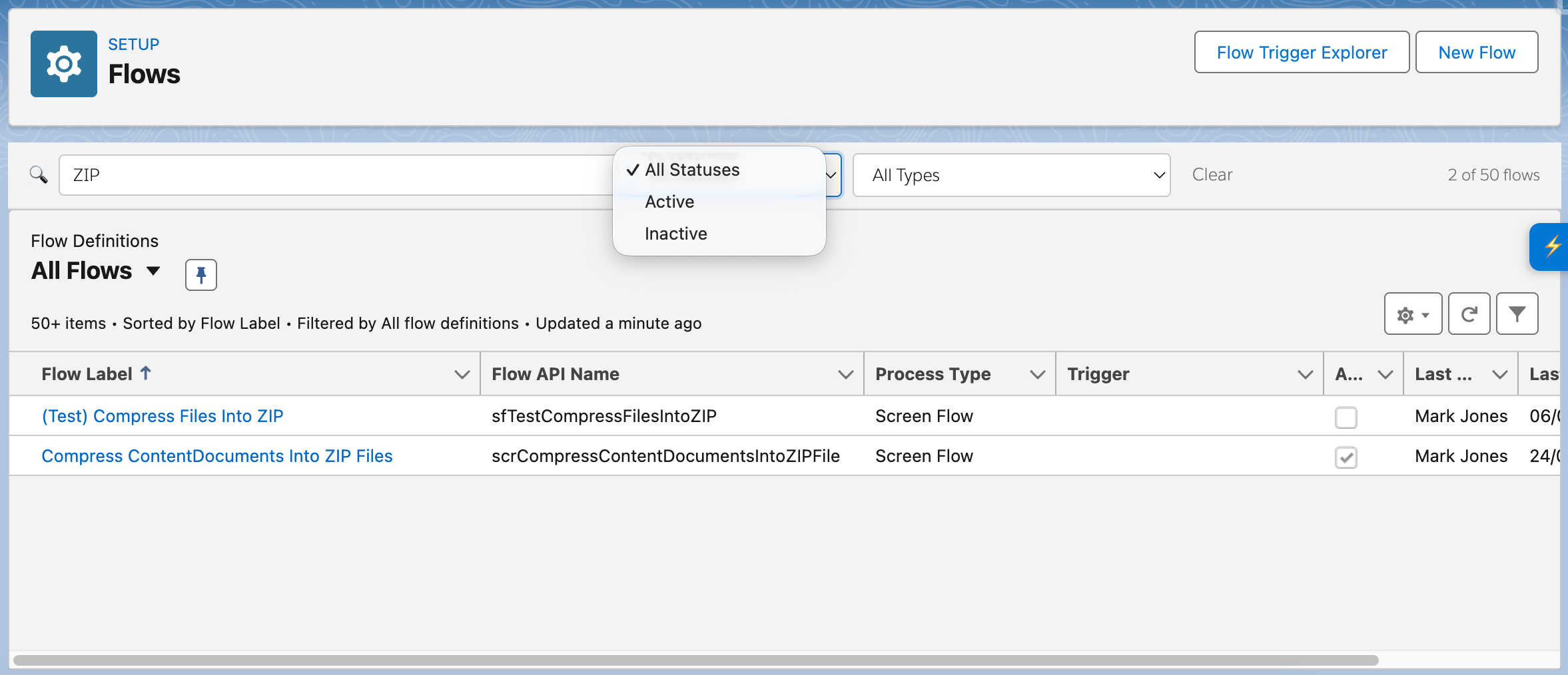Check the Active checkbox for Test Compress flow
This screenshot has height=675, width=1568.
coord(1346,417)
